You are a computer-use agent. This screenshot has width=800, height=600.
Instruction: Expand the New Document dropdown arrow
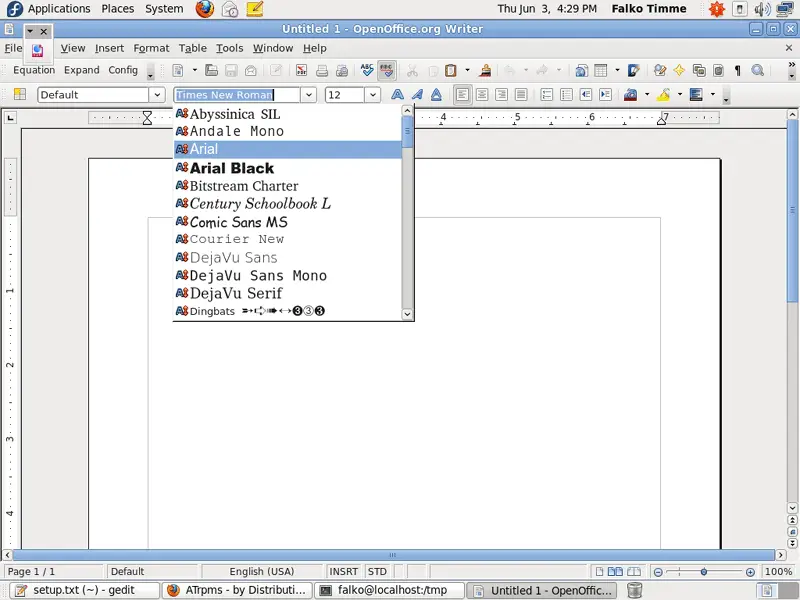click(x=194, y=70)
